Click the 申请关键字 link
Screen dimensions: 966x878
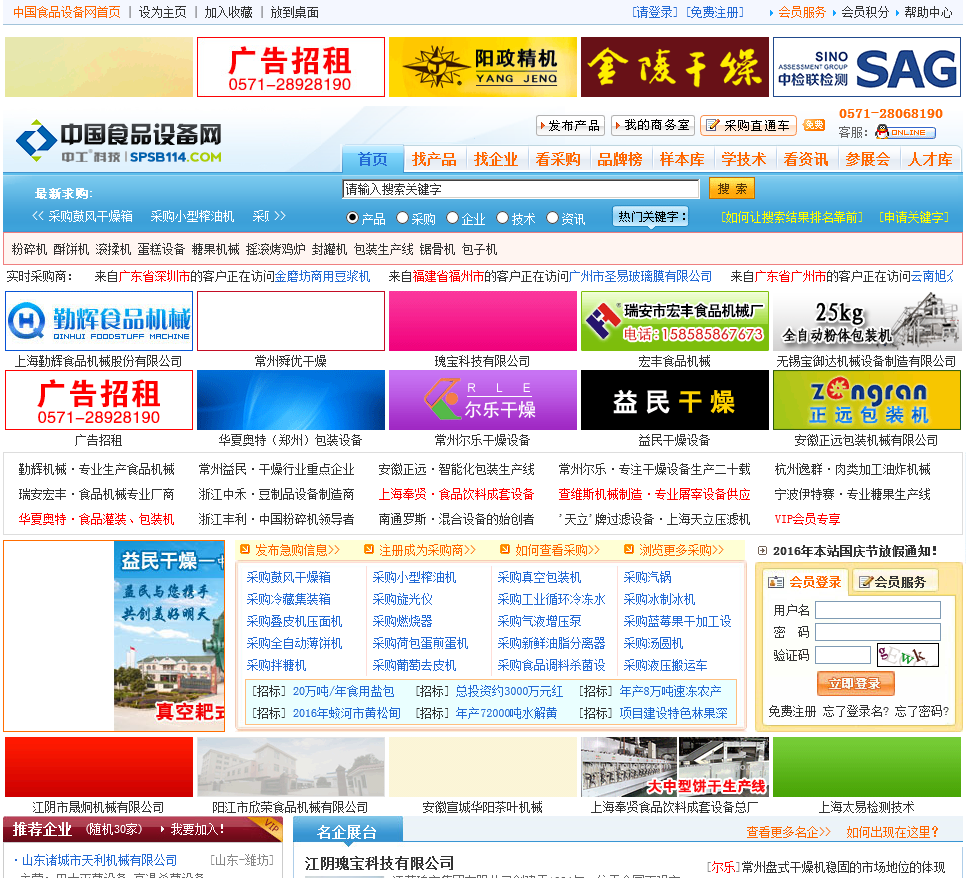914,217
